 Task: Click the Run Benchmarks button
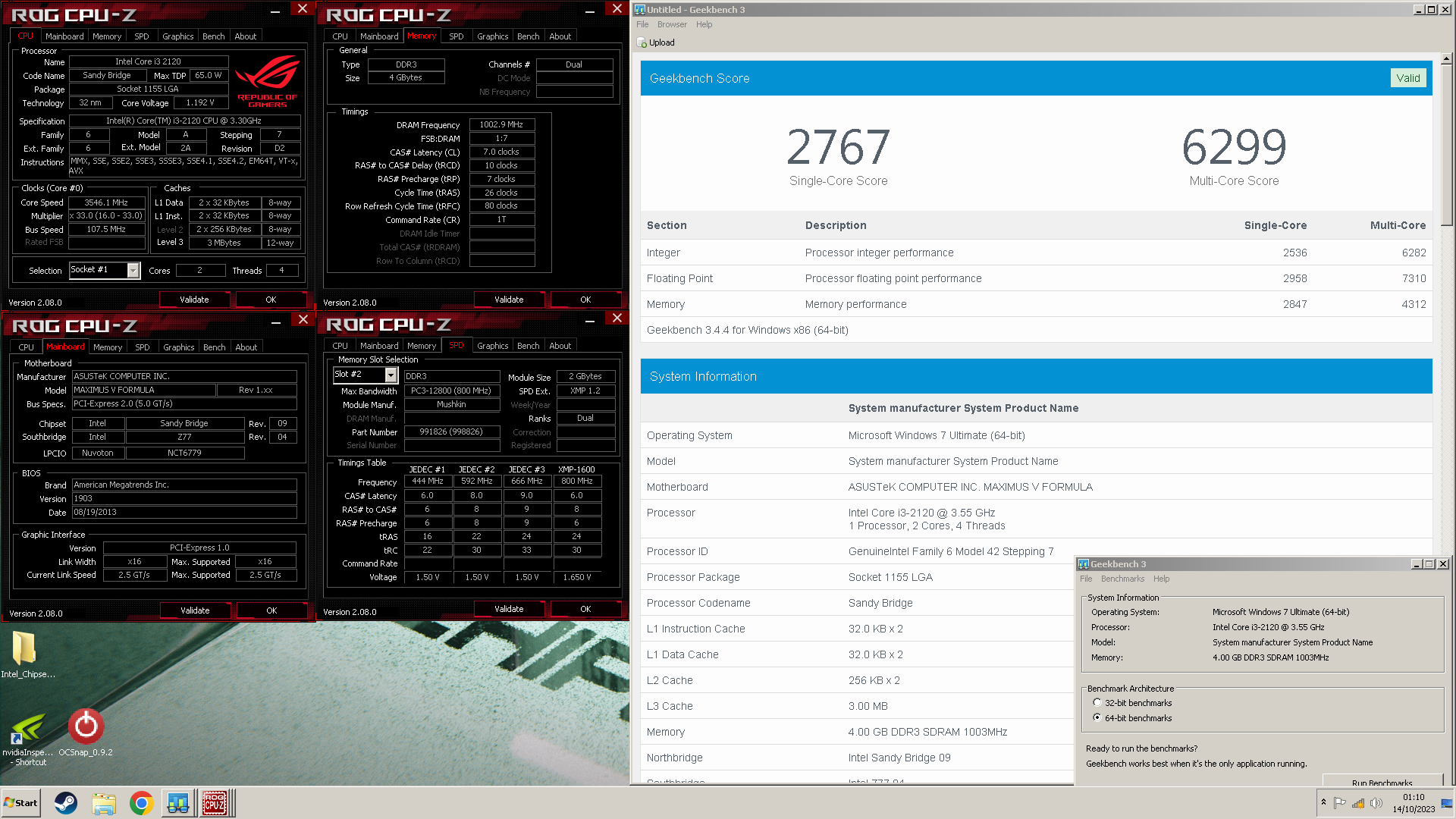[x=1382, y=781]
